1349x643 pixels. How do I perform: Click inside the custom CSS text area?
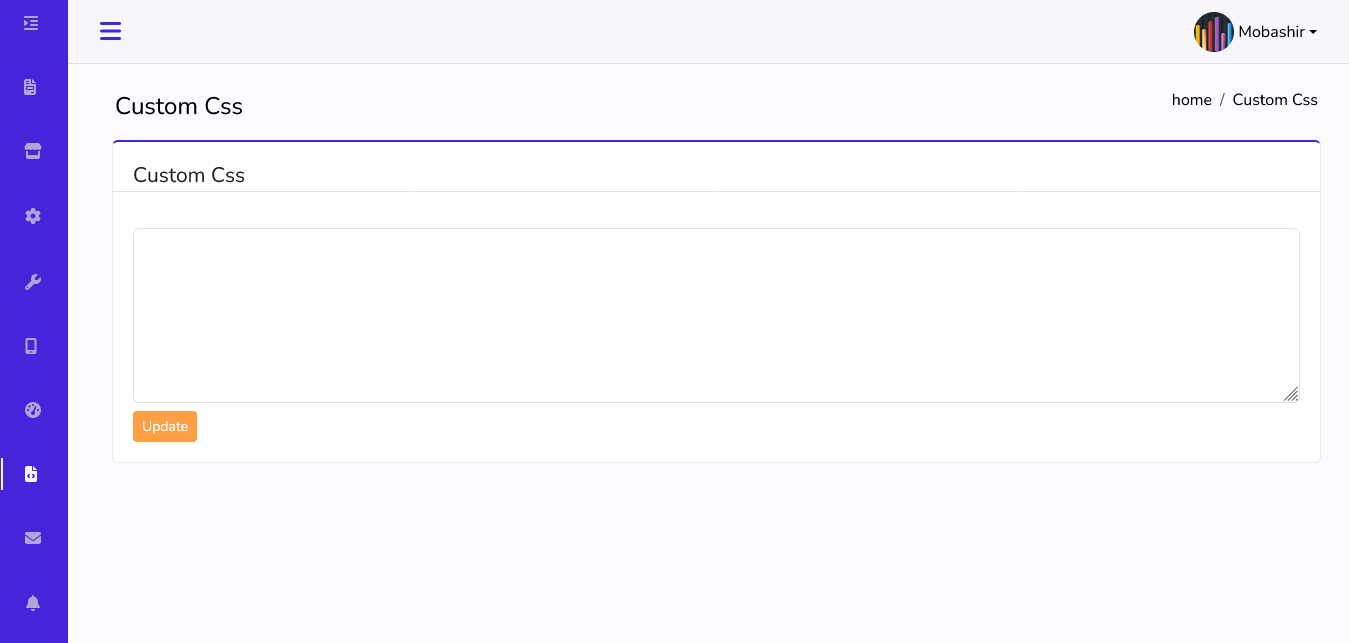(715, 315)
